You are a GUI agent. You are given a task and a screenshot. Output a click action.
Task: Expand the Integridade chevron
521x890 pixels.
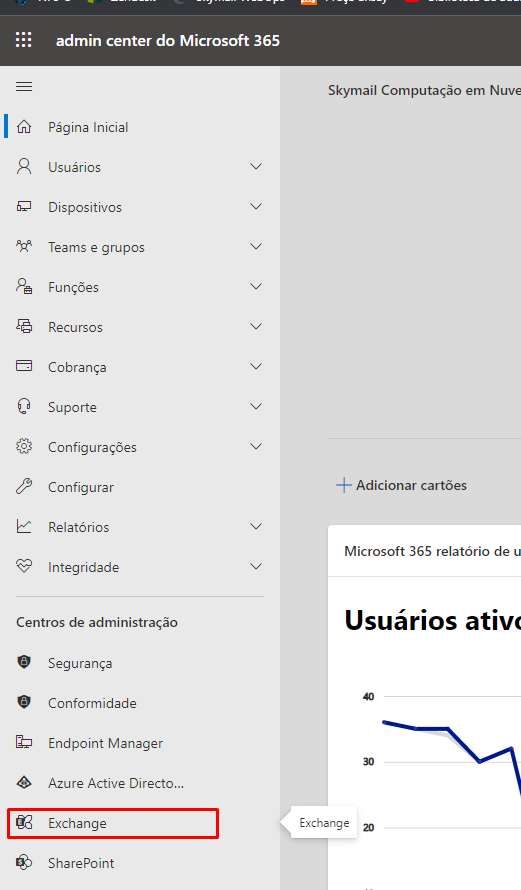tap(257, 566)
